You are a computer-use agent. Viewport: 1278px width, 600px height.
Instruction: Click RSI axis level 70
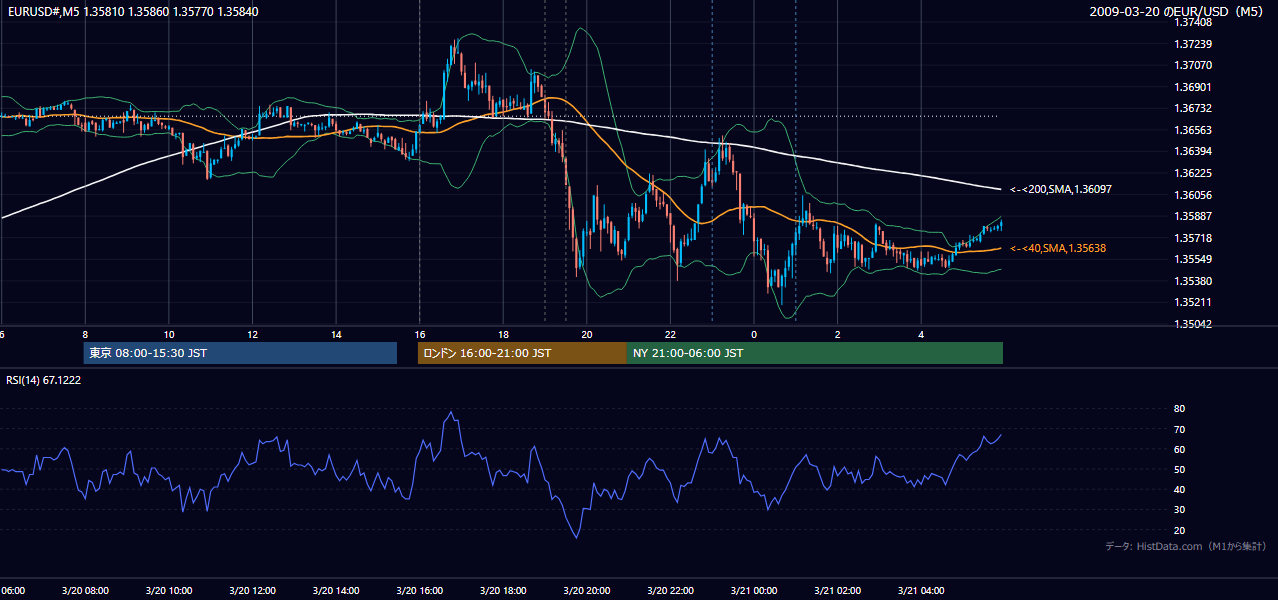click(1179, 429)
